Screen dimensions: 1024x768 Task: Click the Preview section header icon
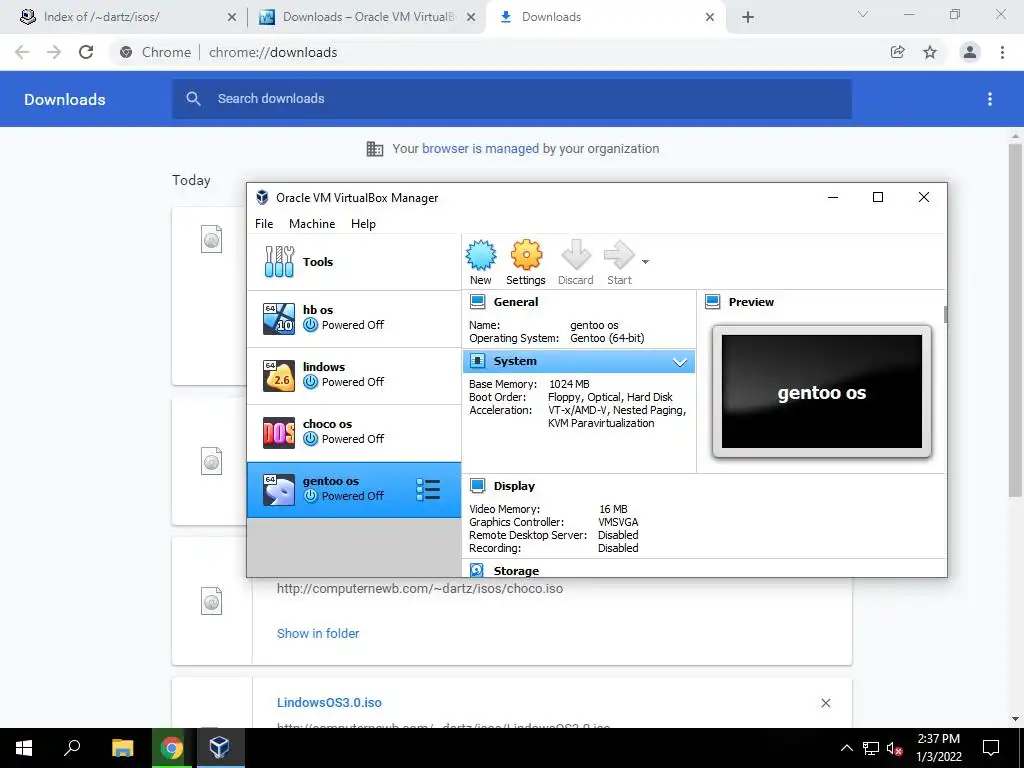(x=712, y=302)
